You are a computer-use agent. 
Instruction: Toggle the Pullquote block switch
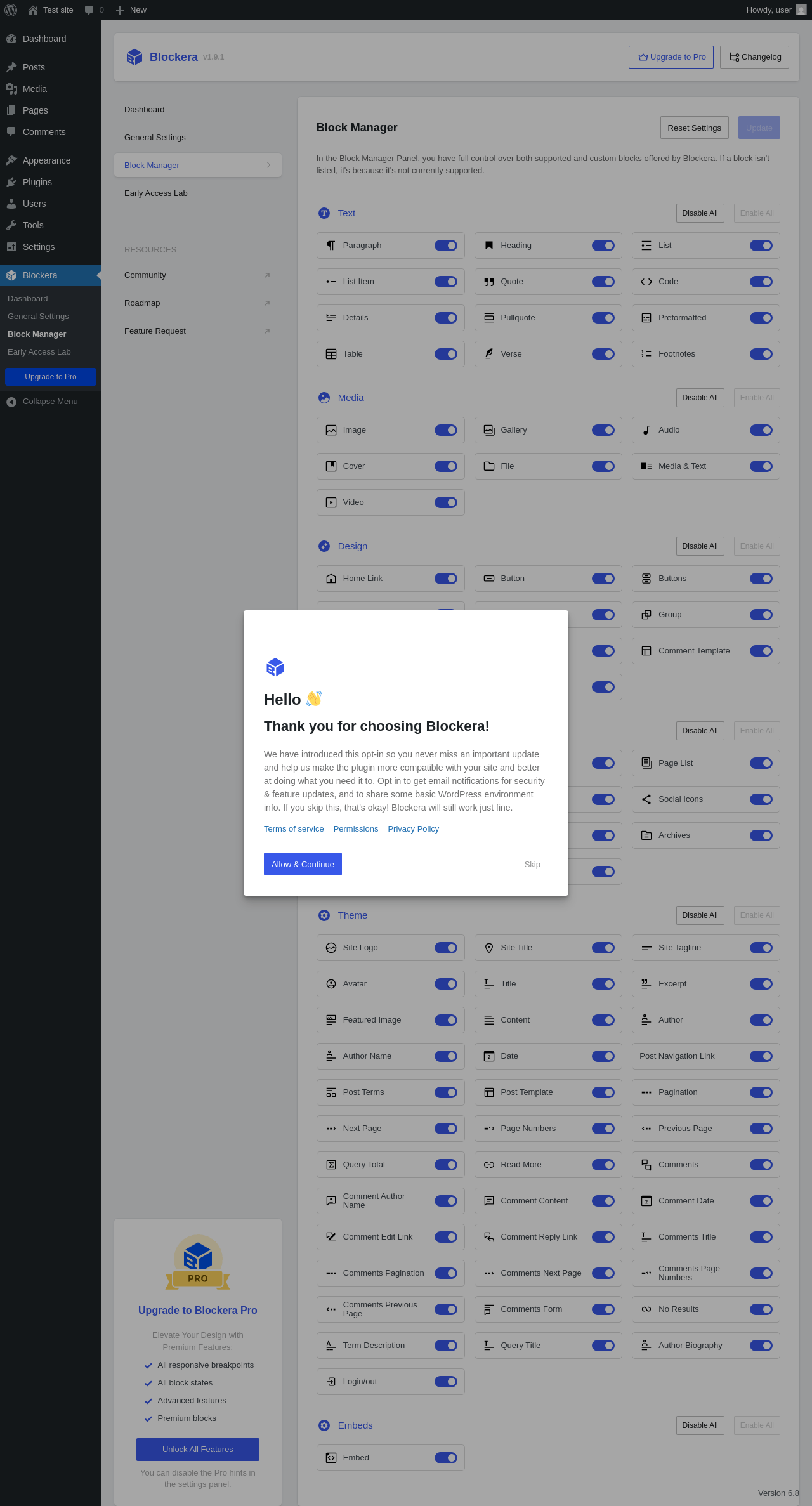603,318
